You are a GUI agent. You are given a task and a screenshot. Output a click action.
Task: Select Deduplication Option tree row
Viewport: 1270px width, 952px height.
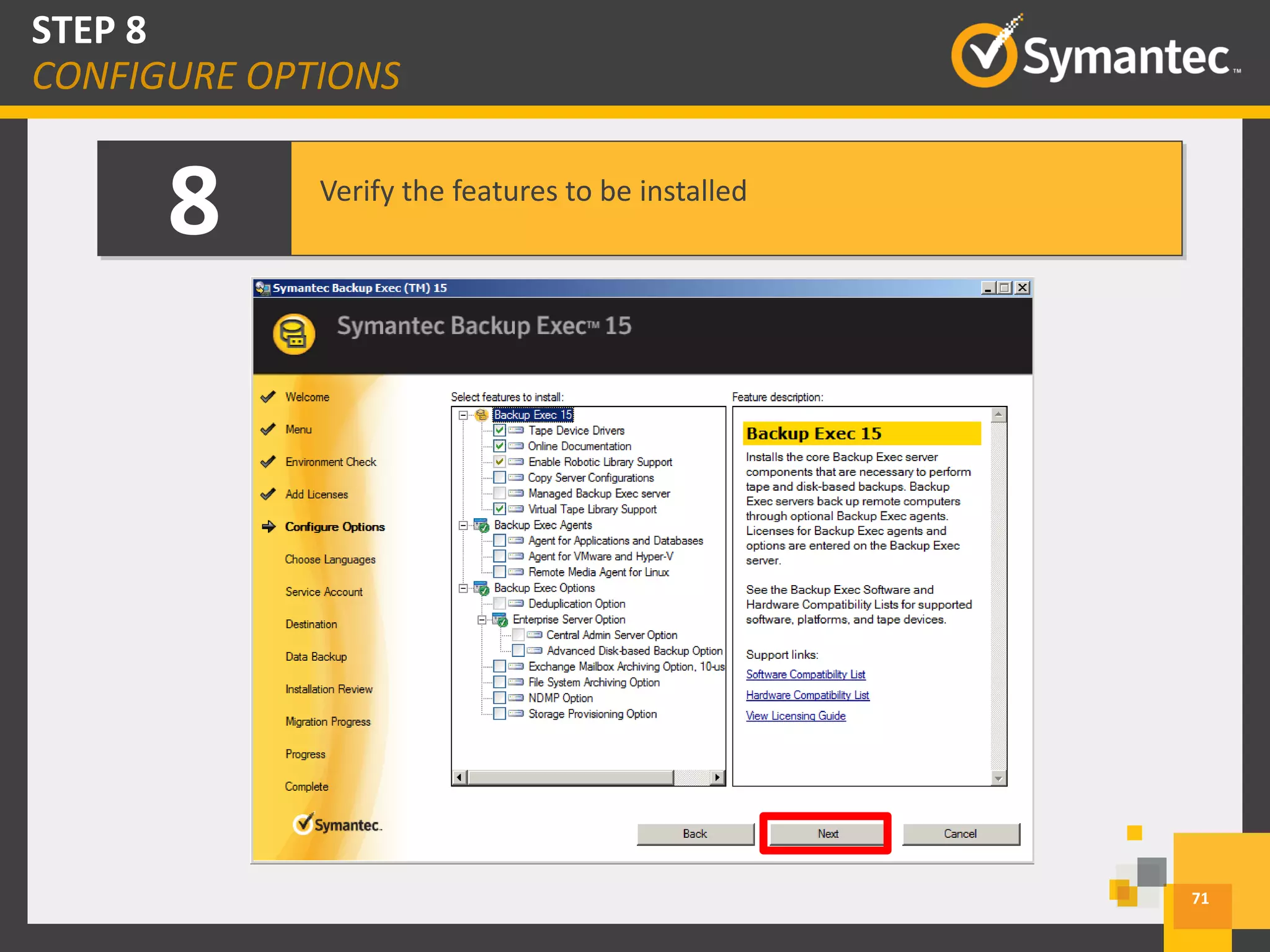(577, 604)
